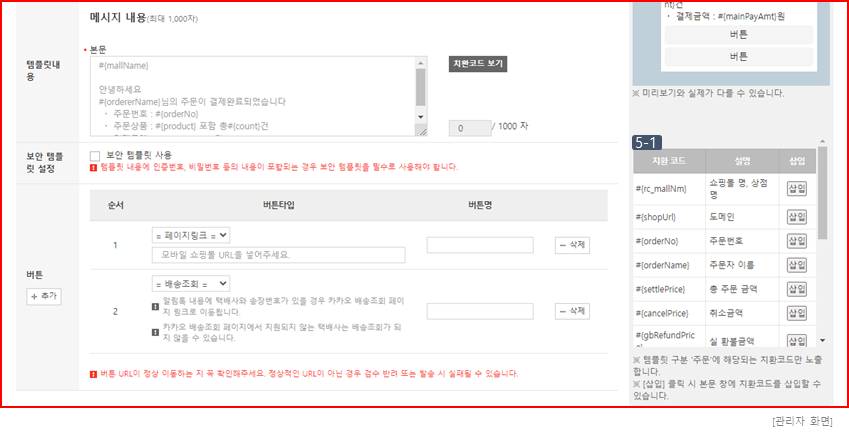Insert the #{settlePrice} replacement code
This screenshot has height=435, width=849.
[x=796, y=289]
